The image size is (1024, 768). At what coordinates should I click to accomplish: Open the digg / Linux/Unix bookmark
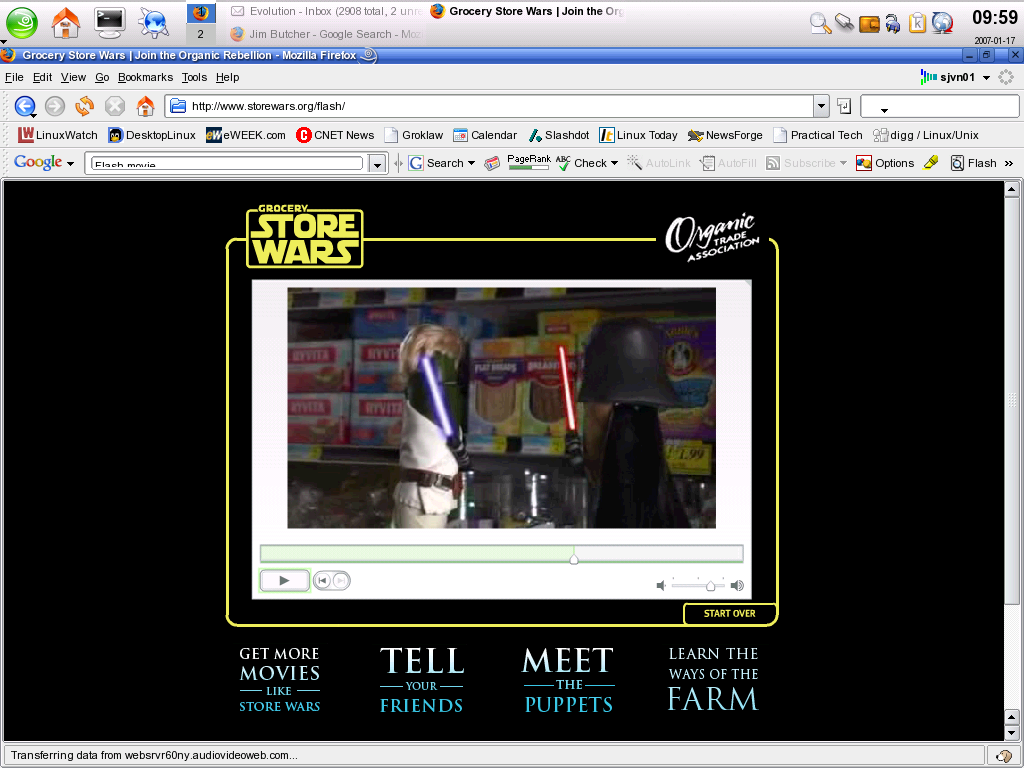926,135
